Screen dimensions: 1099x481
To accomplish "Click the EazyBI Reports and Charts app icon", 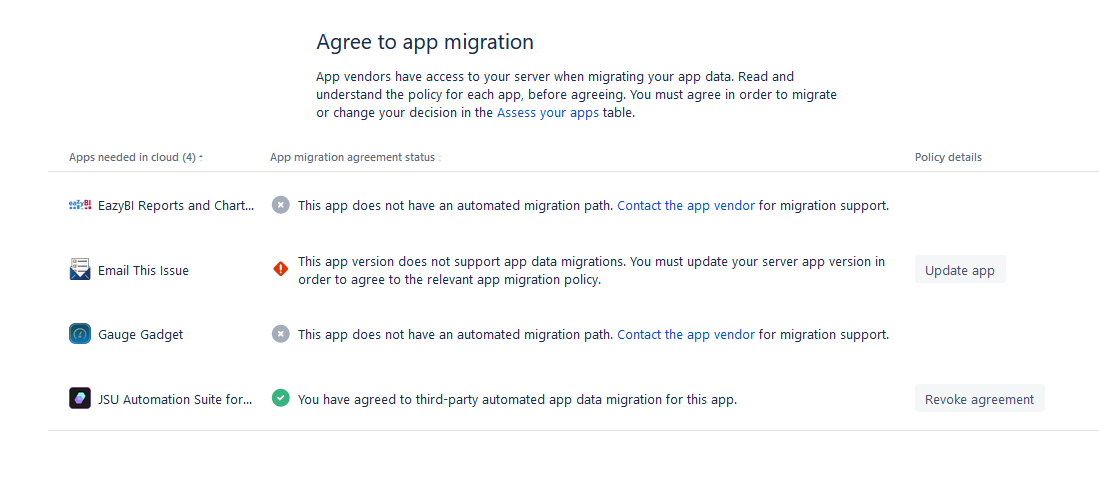I will pos(80,205).
